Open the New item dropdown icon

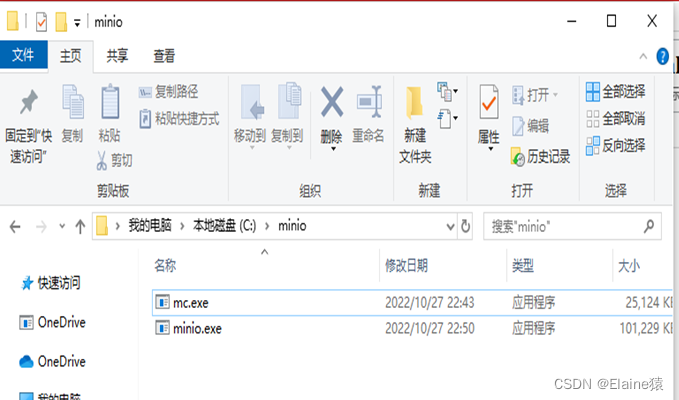click(447, 91)
